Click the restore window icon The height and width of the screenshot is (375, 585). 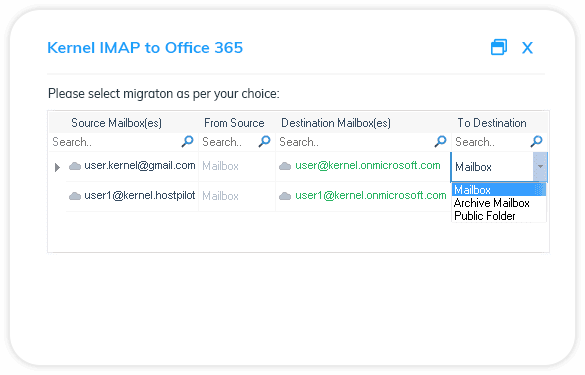coord(499,47)
